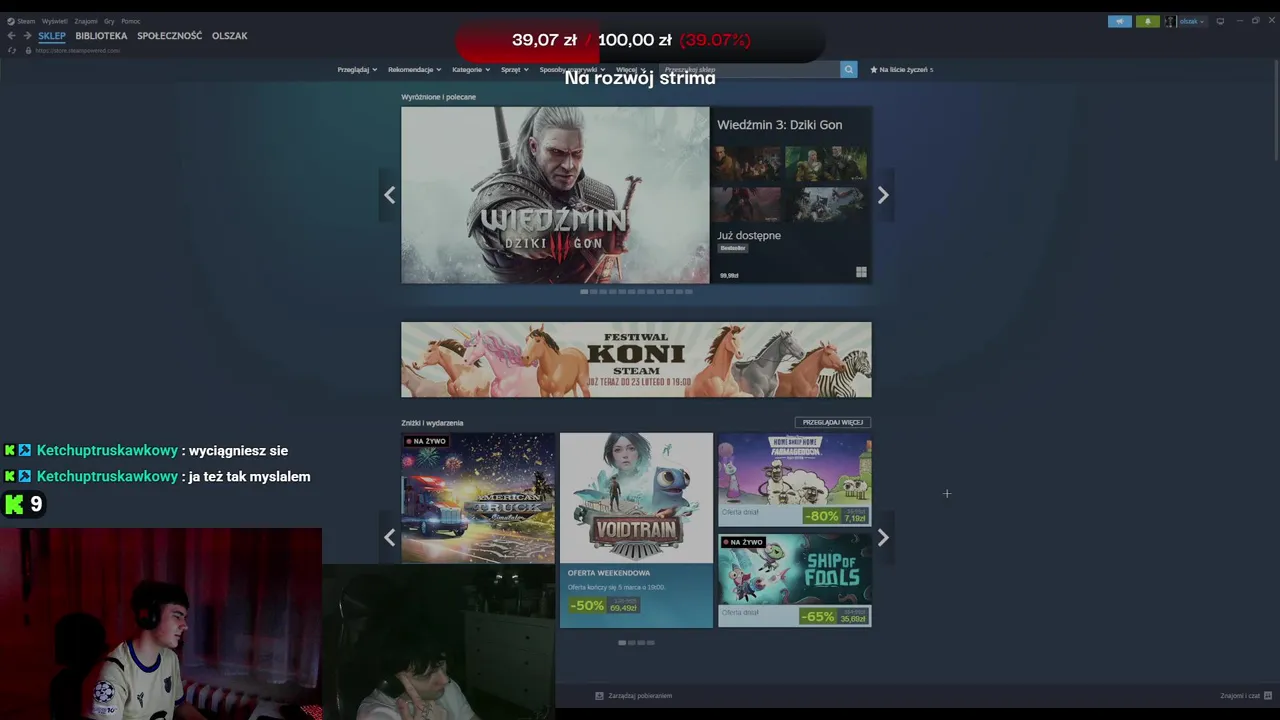Switch to the SPOŁECZNOŚĆ tab
The height and width of the screenshot is (720, 1280).
169,36
